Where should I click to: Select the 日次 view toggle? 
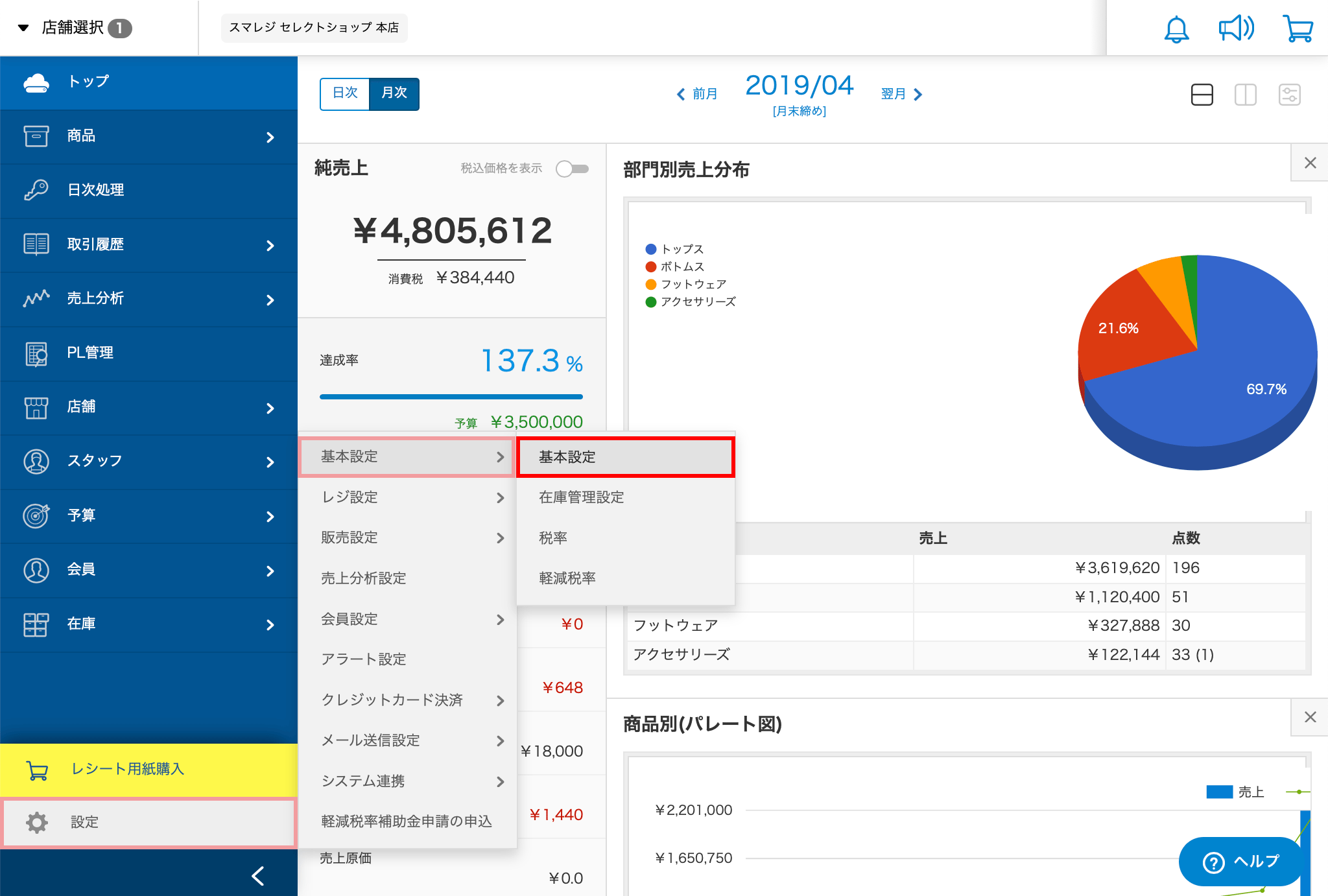coord(345,93)
